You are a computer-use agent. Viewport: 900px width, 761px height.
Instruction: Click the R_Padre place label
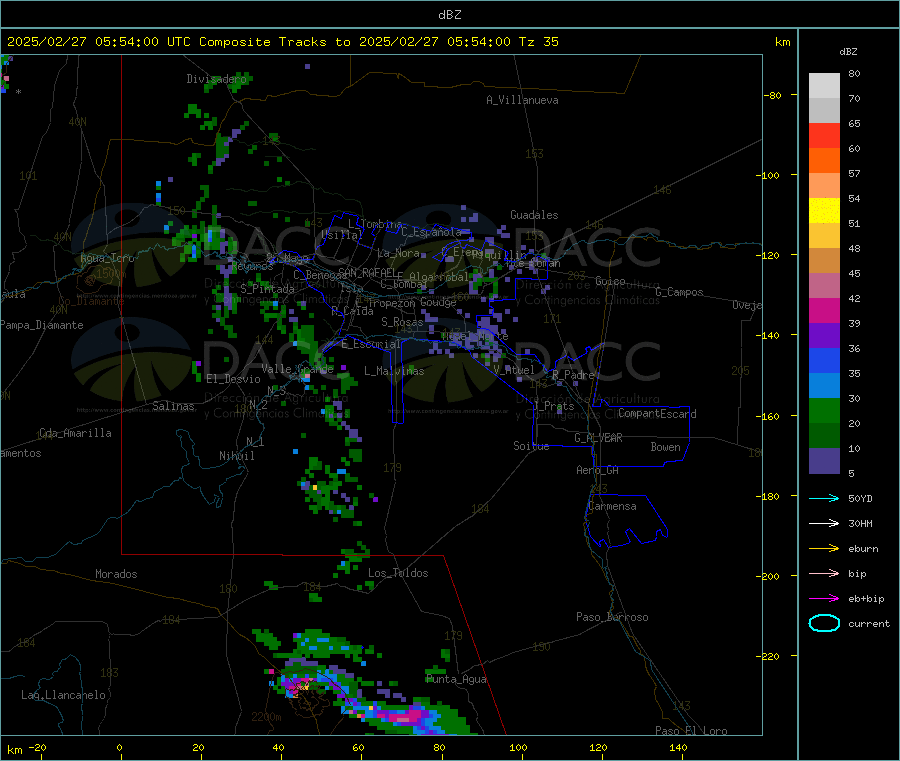(x=573, y=375)
